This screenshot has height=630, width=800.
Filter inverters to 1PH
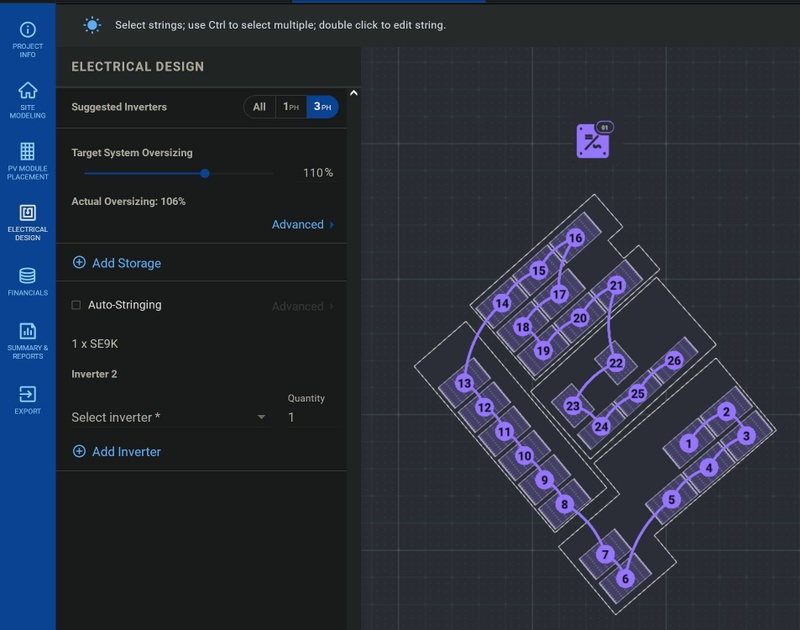[x=291, y=107]
